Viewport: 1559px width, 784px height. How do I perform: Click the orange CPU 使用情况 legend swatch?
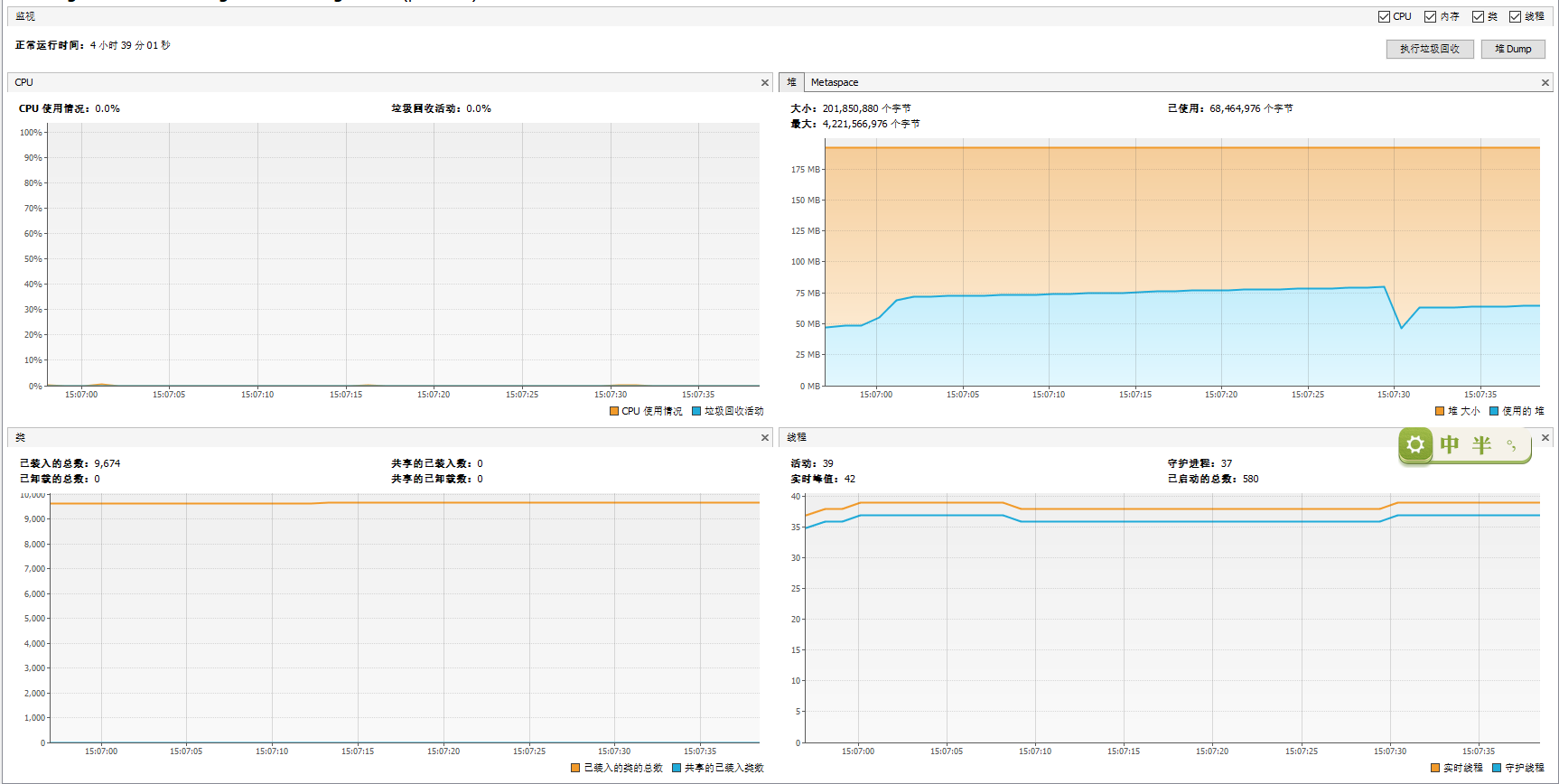(x=614, y=411)
